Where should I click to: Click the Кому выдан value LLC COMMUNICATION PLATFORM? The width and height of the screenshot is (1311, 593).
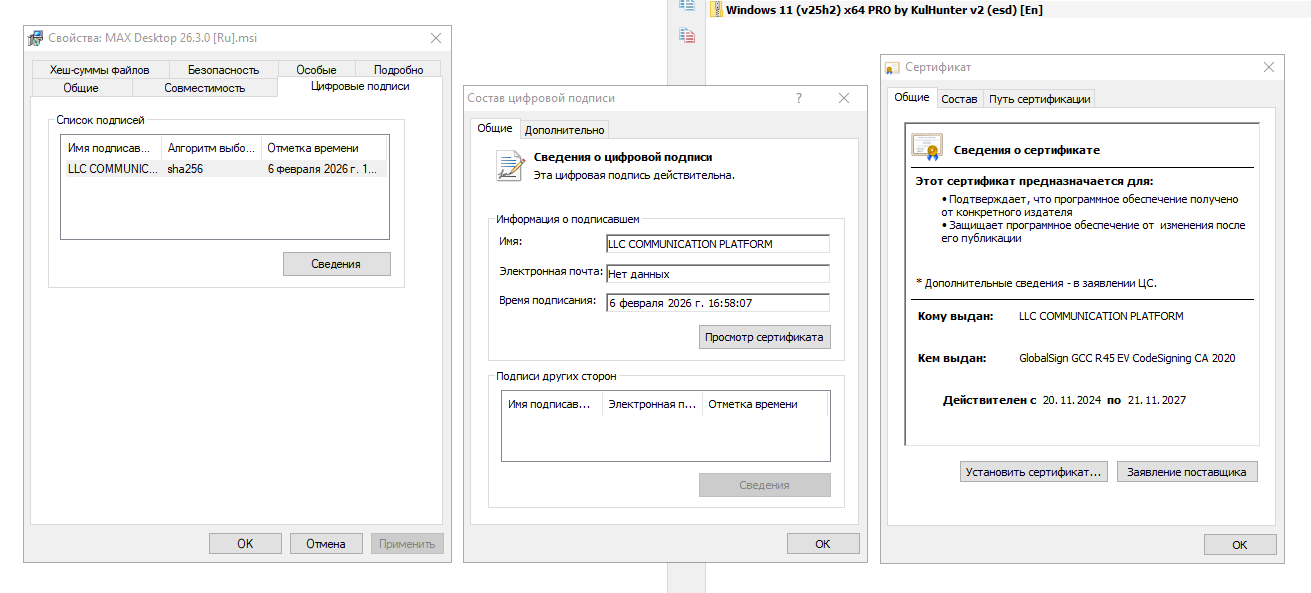[1100, 316]
